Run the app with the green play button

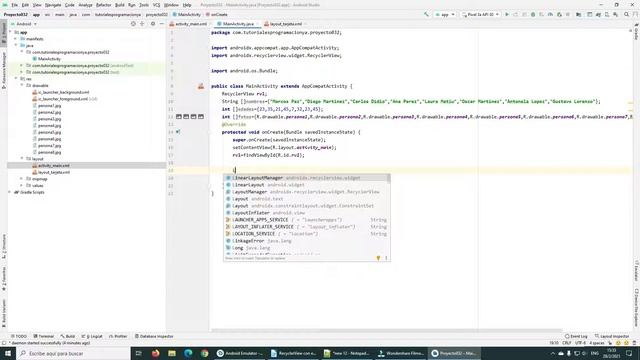507,14
